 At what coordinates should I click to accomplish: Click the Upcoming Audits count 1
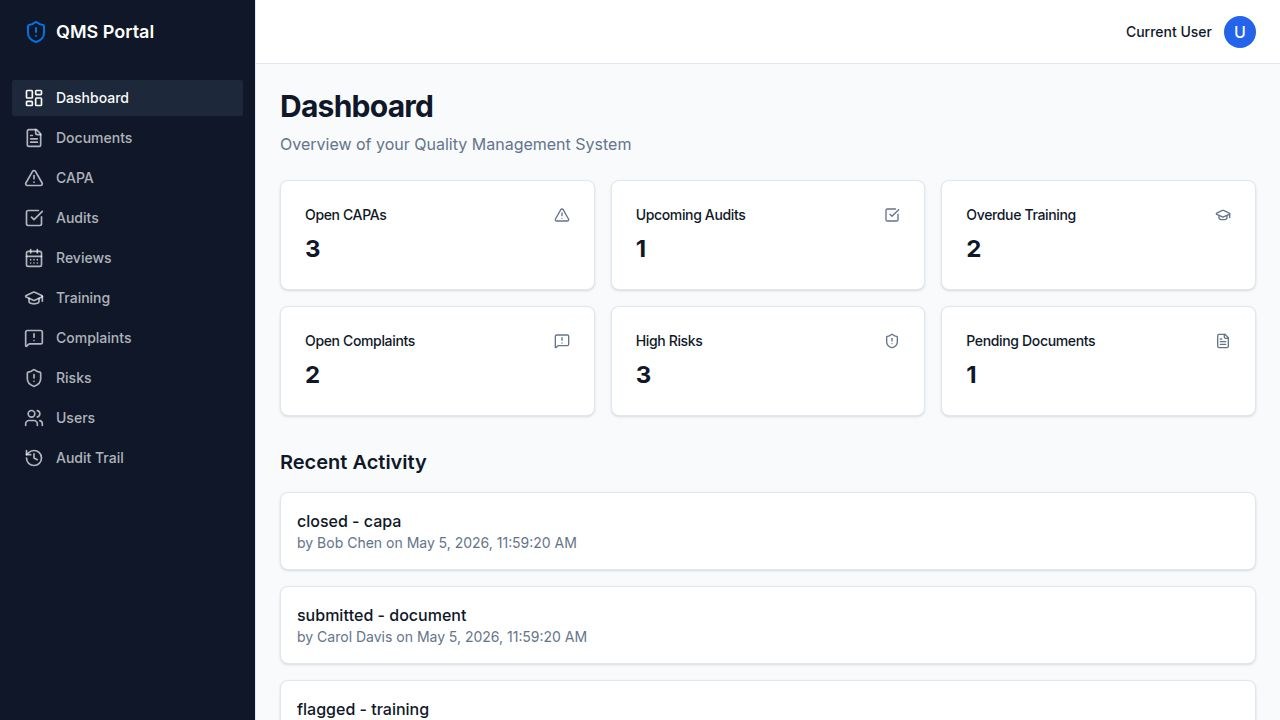641,249
